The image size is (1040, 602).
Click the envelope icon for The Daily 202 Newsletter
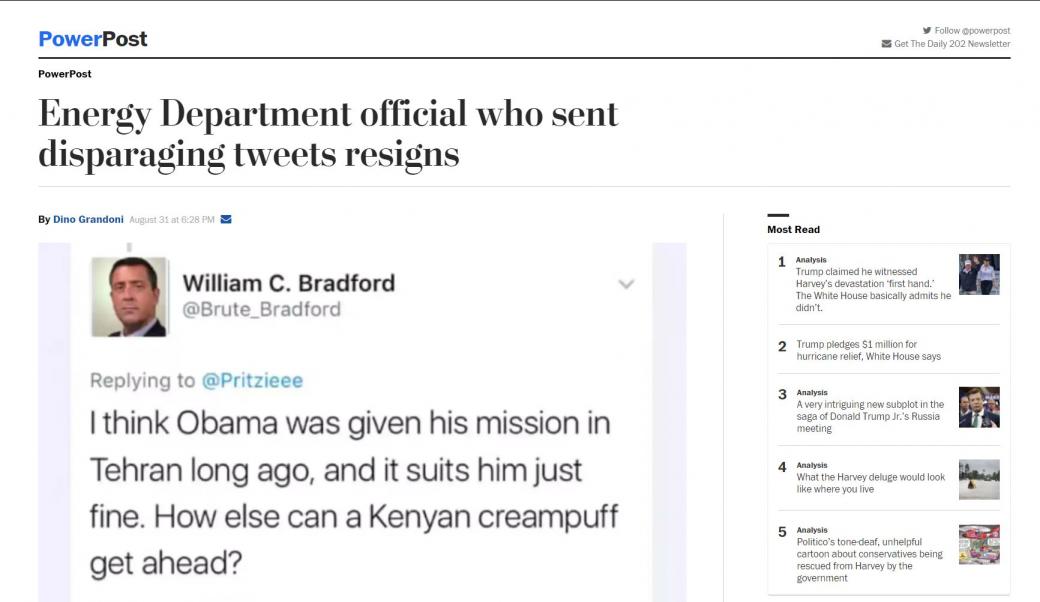coord(884,42)
